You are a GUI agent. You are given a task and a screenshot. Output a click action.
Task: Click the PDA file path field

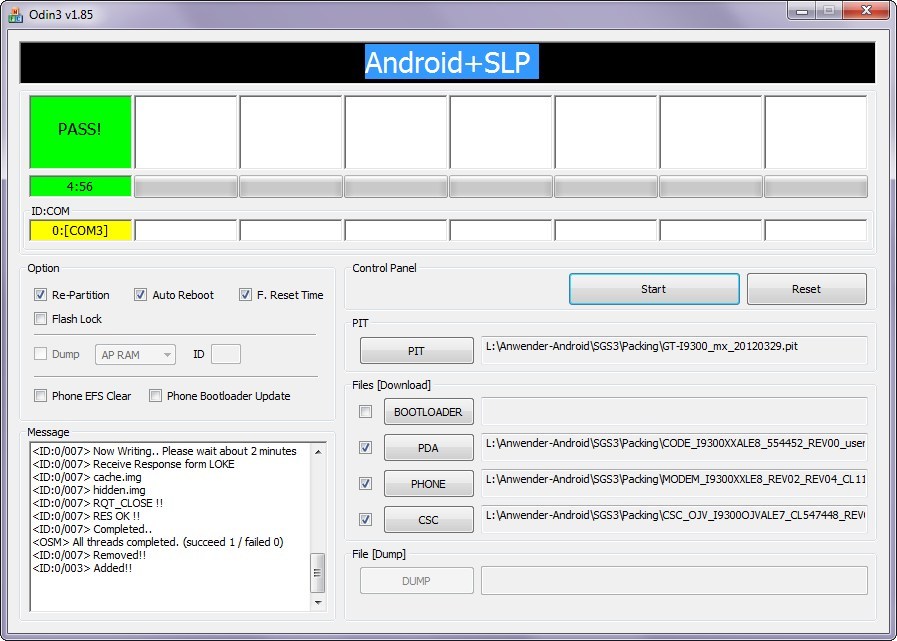click(674, 447)
